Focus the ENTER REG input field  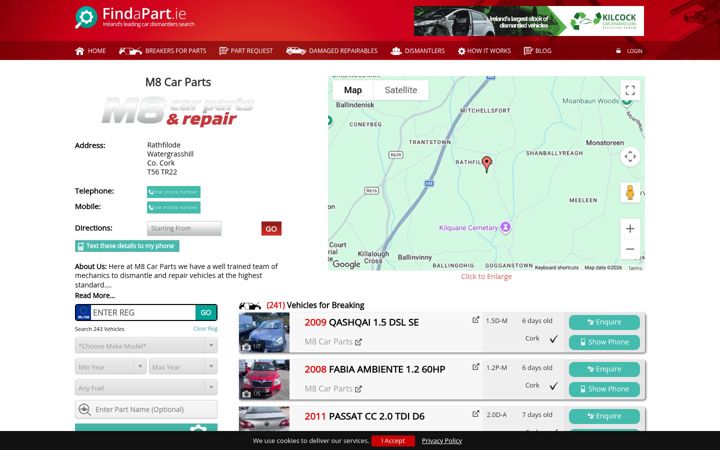143,313
